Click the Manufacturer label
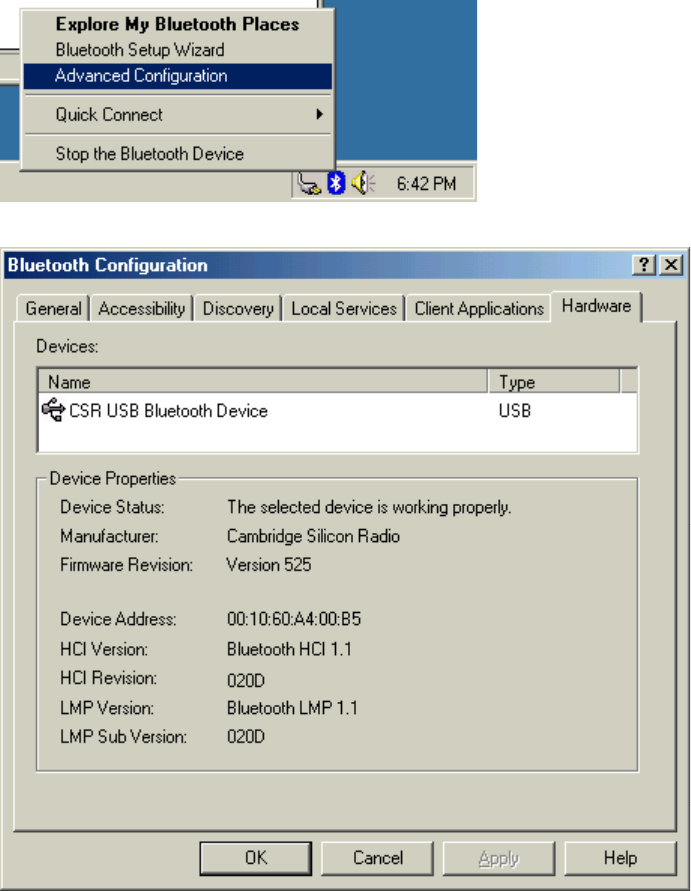691x891 pixels. 109,536
